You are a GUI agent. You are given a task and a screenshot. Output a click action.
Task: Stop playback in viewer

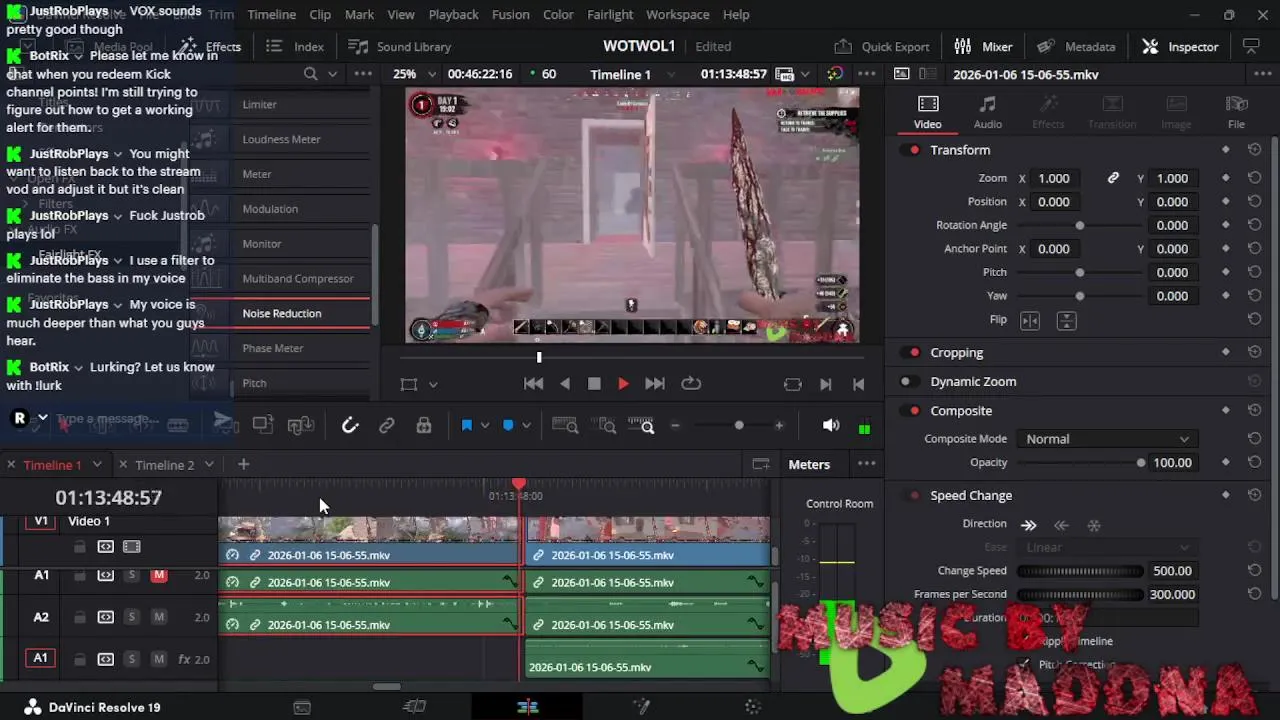594,384
